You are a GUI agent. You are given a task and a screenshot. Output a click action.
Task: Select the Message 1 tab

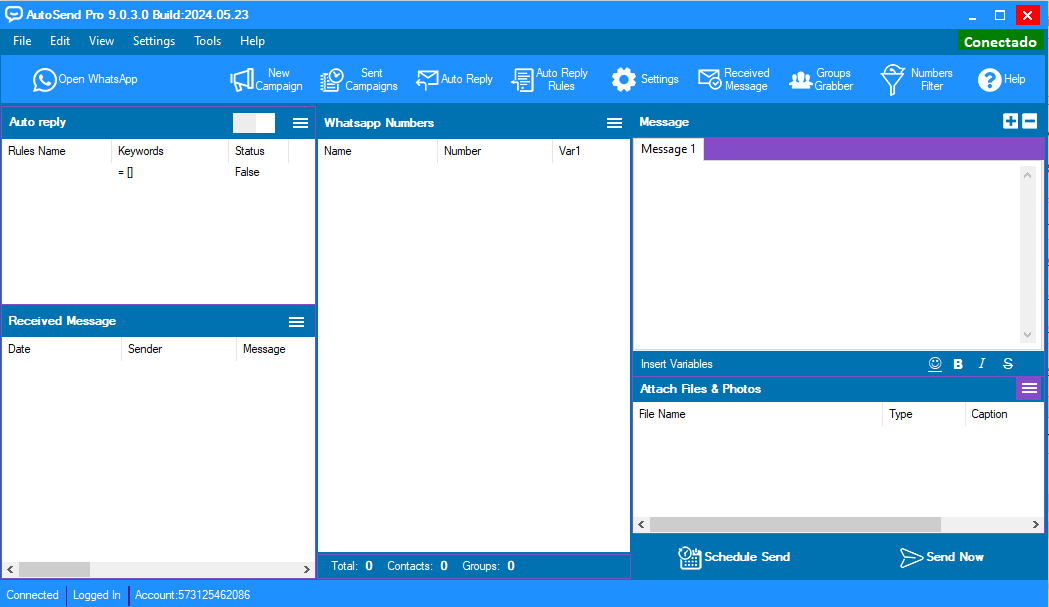coord(668,149)
